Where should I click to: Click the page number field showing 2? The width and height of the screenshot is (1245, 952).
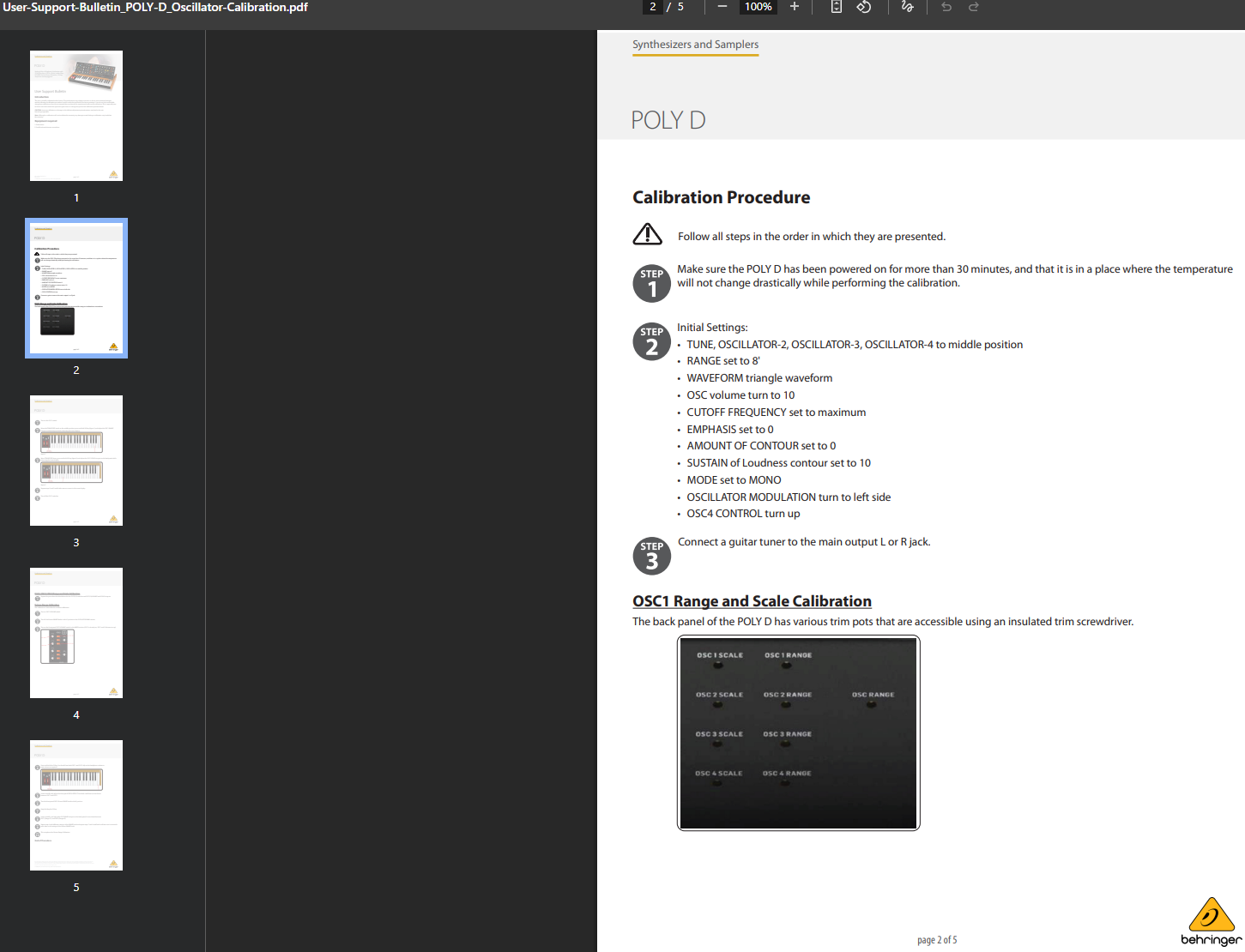(x=653, y=7)
